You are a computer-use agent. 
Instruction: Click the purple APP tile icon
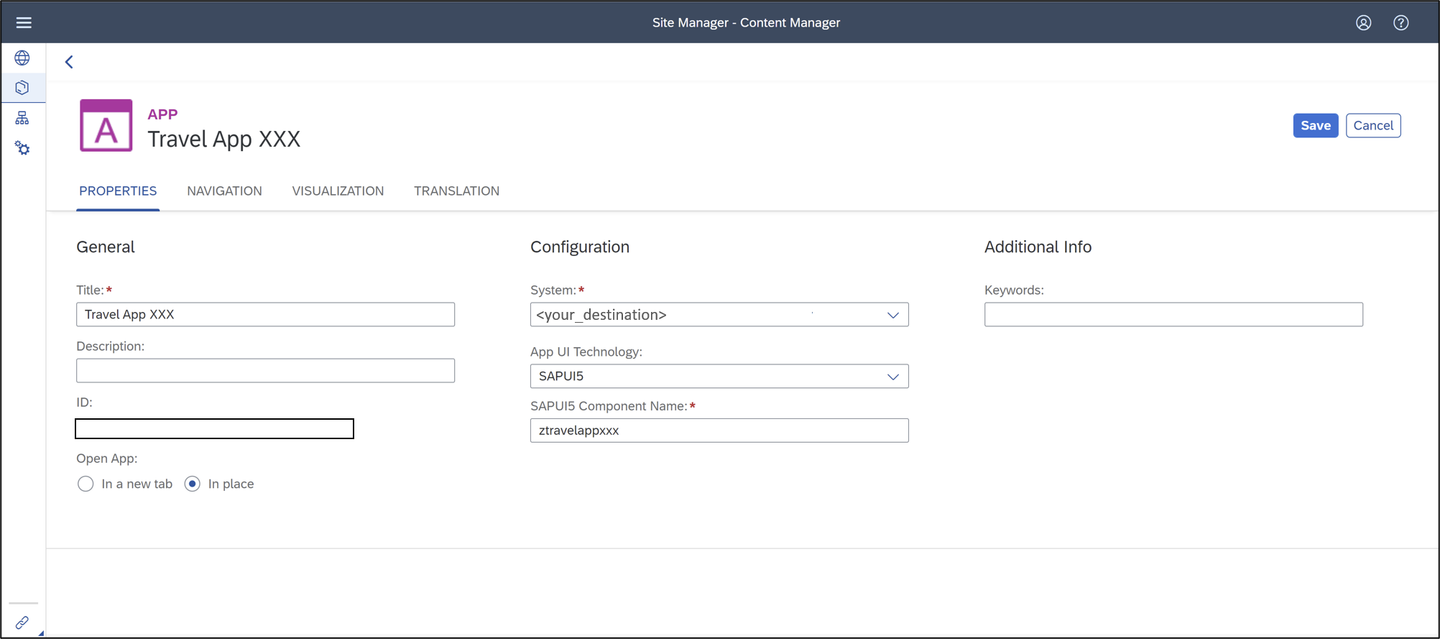pyautogui.click(x=106, y=125)
